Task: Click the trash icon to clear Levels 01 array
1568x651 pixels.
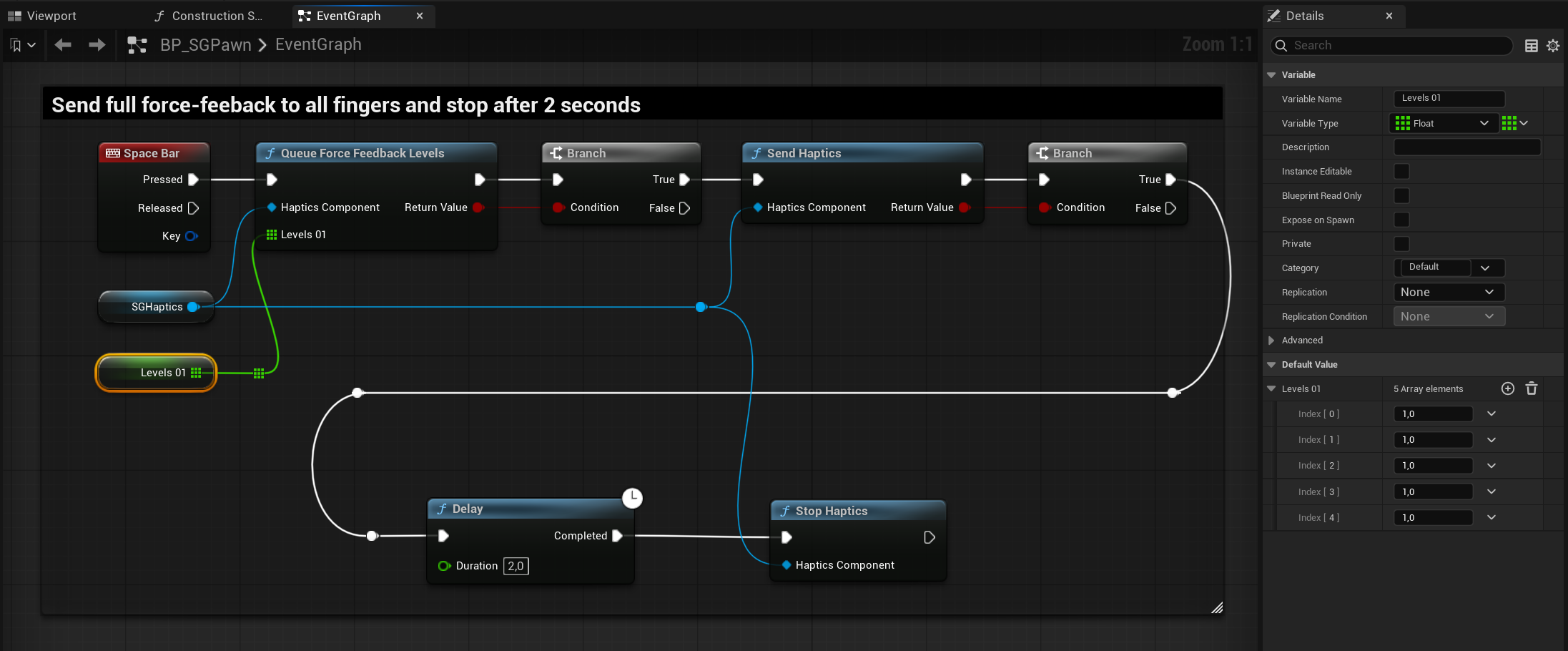Action: (1531, 388)
